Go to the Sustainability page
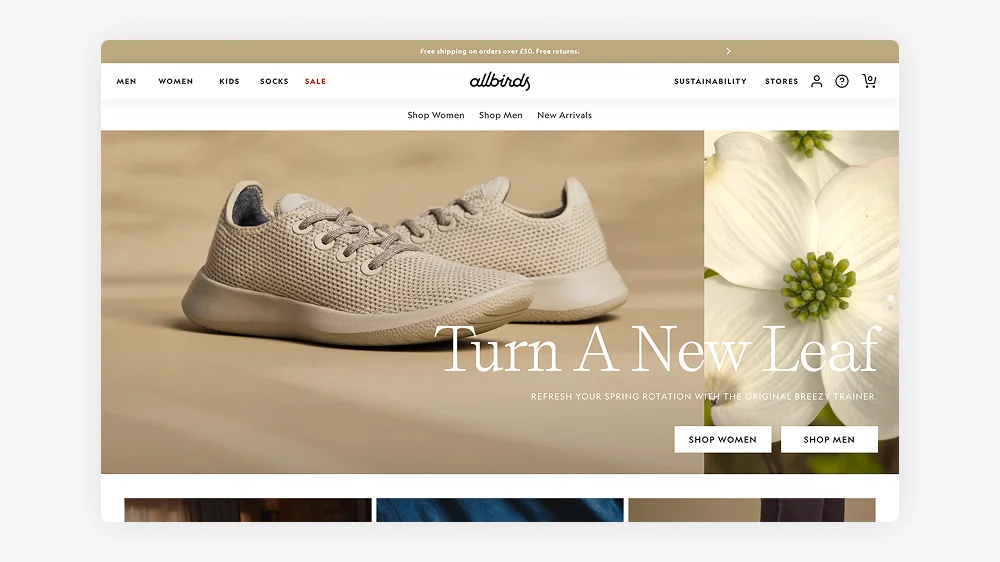The image size is (1000, 562). [x=710, y=81]
